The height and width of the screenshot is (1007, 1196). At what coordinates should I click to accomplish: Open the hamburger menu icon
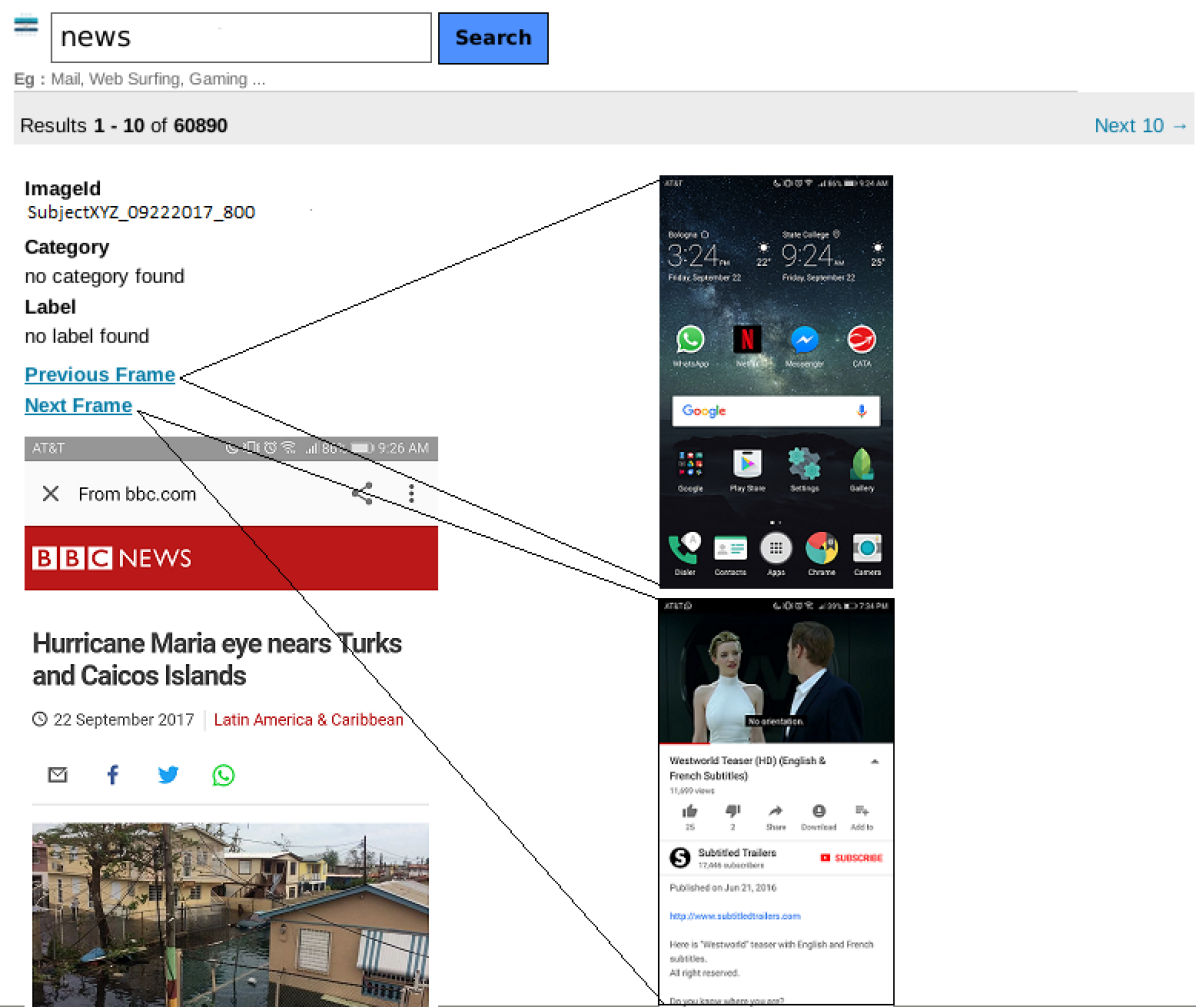(x=26, y=25)
